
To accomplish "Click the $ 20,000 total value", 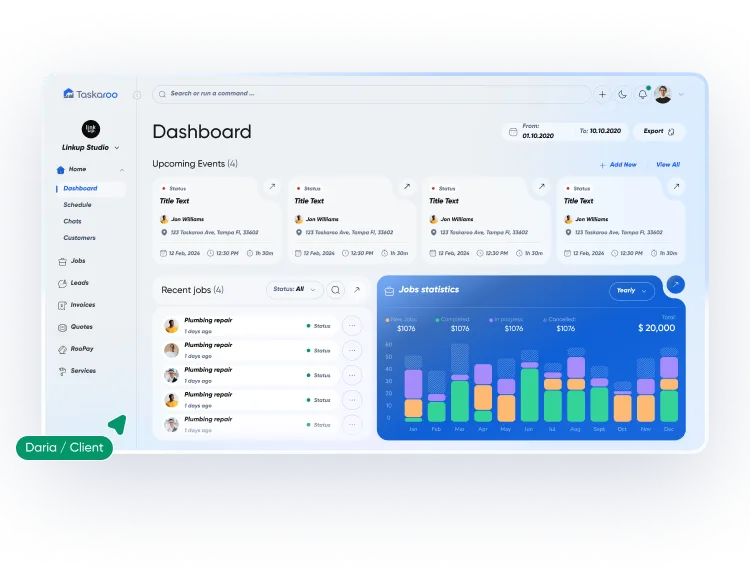I will pos(656,328).
